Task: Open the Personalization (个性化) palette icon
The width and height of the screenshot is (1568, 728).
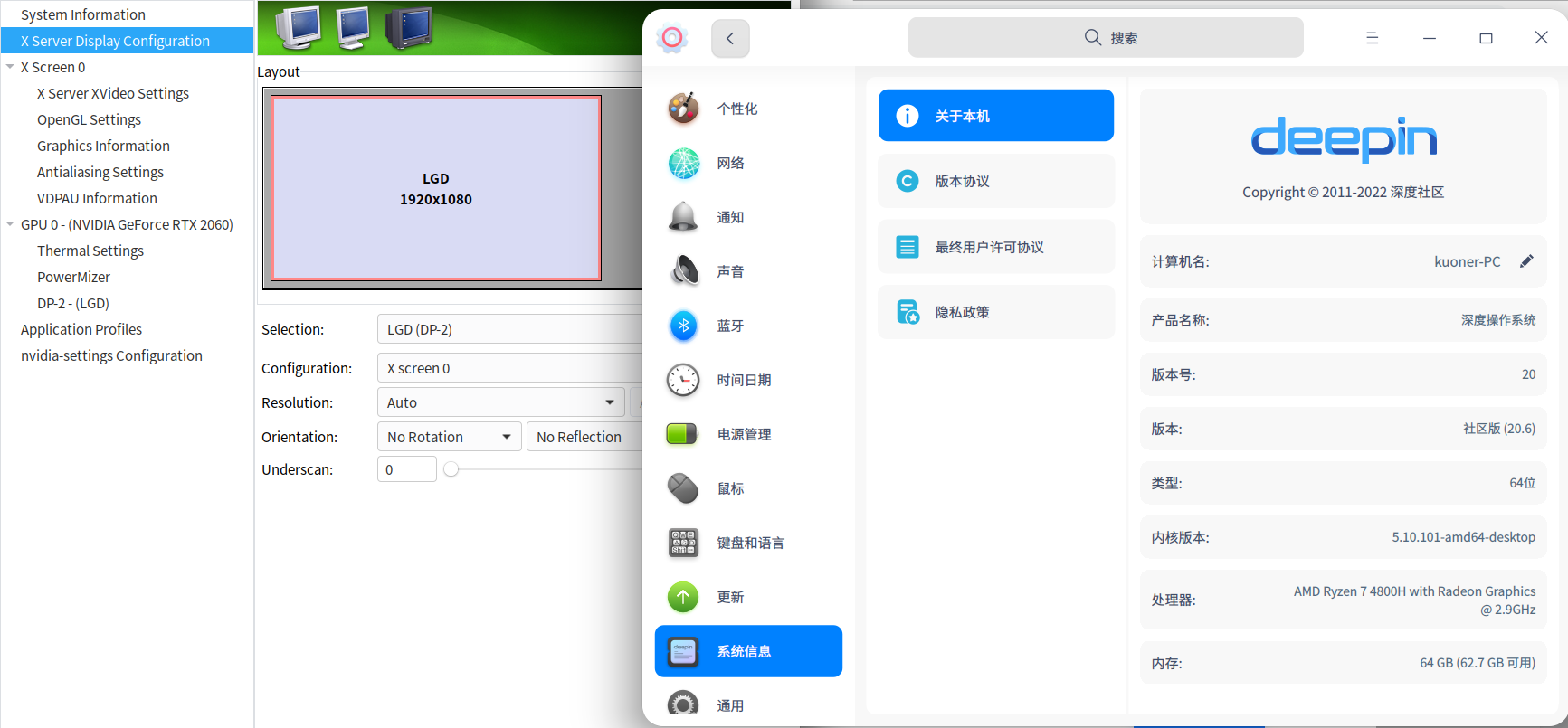Action: click(683, 109)
